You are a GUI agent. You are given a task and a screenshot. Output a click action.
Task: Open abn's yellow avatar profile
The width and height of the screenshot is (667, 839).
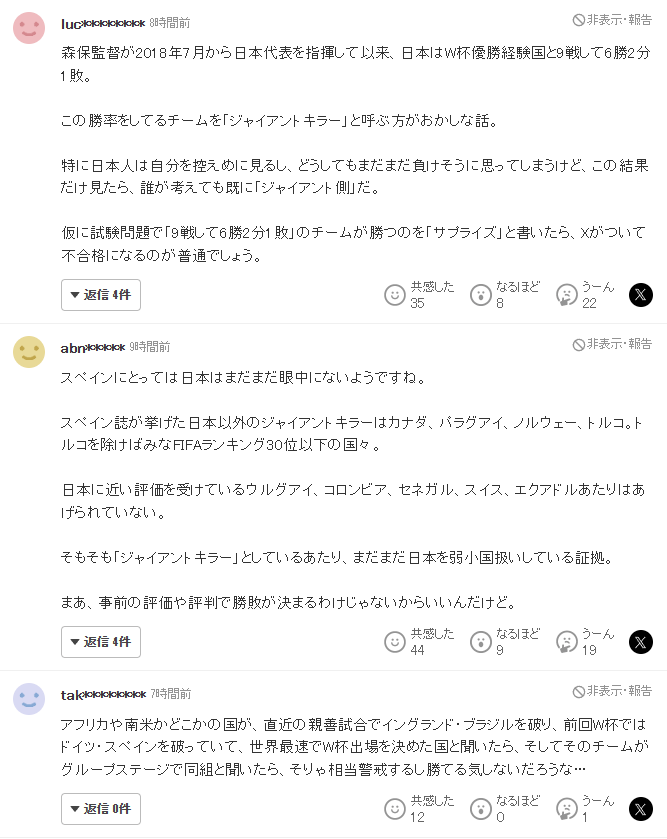coord(29,352)
